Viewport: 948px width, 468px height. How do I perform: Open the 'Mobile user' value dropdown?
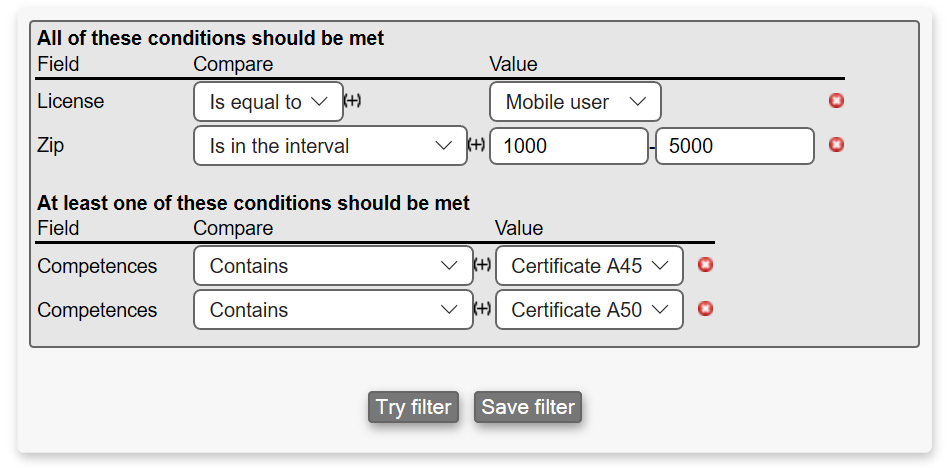point(575,102)
